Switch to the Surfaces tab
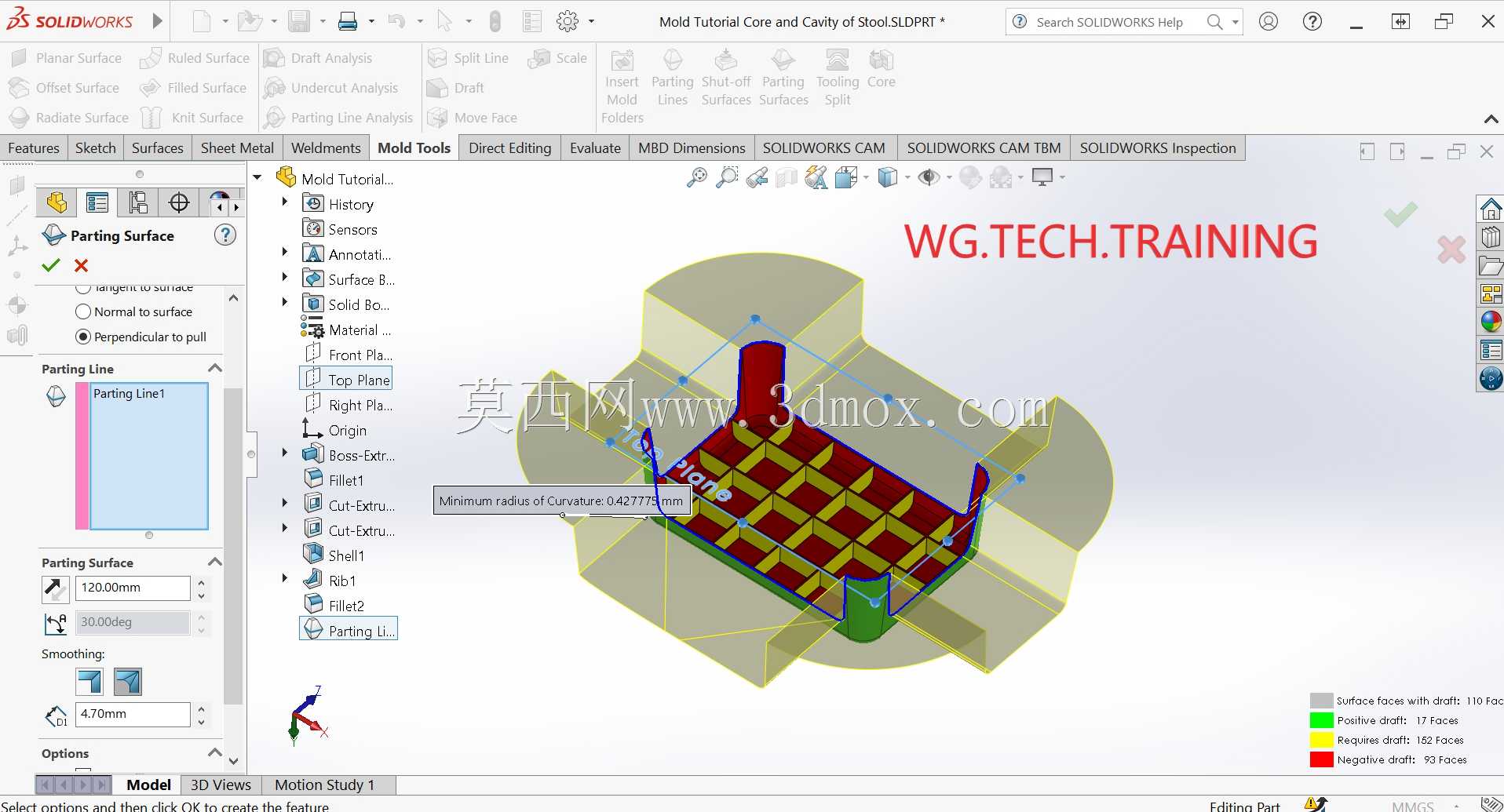This screenshot has width=1504, height=812. click(x=157, y=148)
